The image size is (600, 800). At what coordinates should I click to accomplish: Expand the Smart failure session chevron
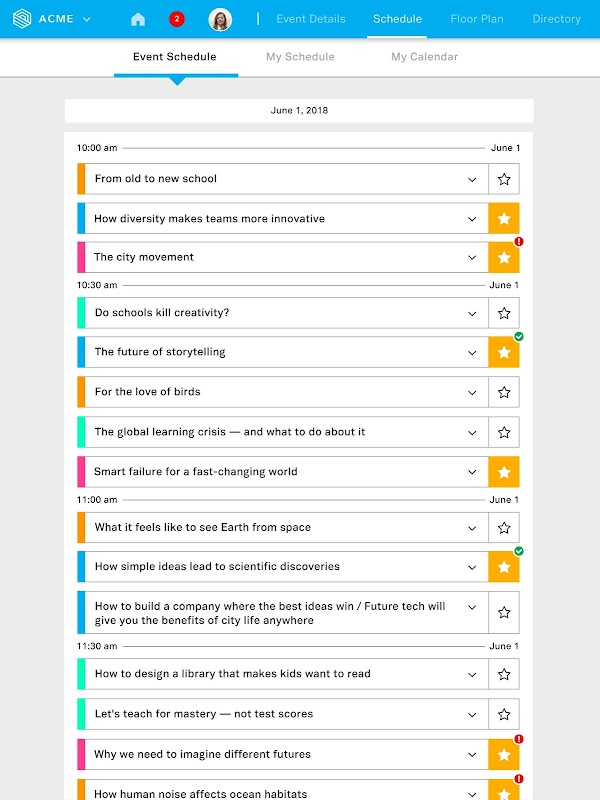coord(473,472)
